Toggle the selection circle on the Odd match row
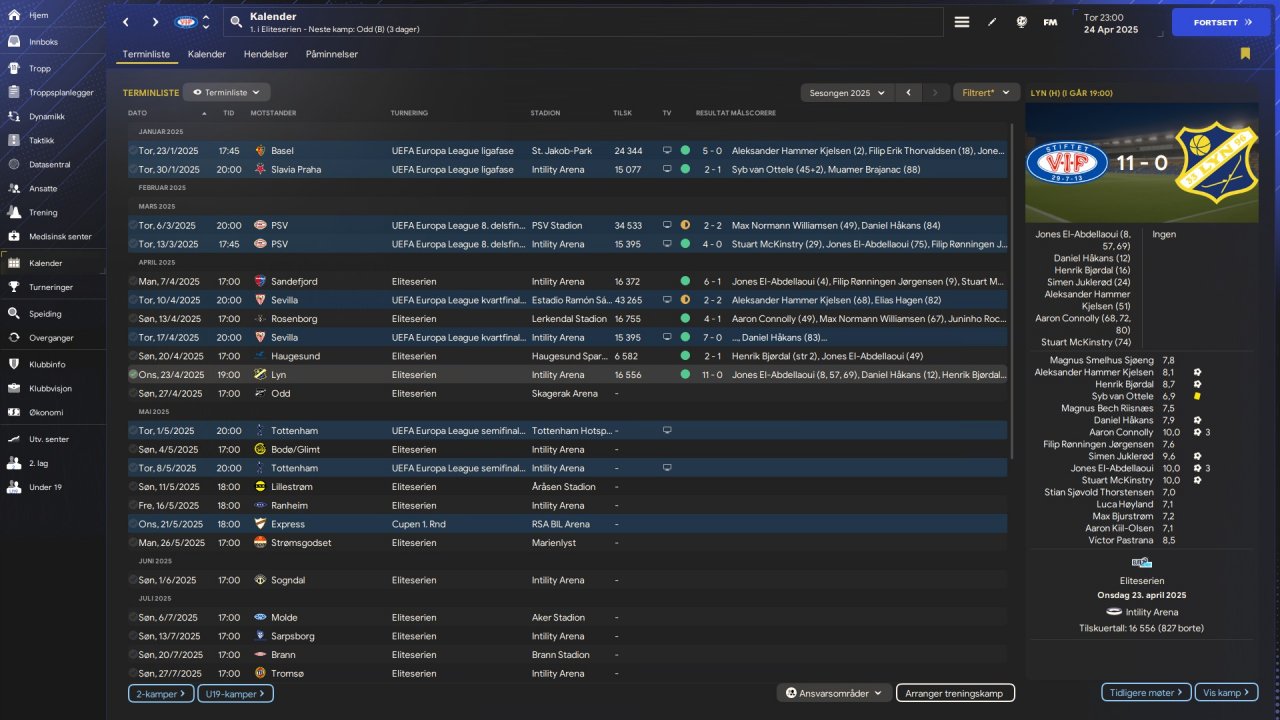Image resolution: width=1280 pixels, height=720 pixels. click(x=133, y=393)
